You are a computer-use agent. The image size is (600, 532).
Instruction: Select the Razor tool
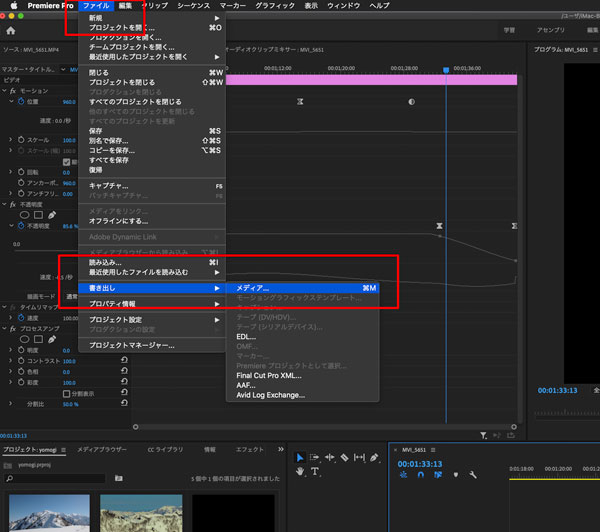tap(344, 457)
